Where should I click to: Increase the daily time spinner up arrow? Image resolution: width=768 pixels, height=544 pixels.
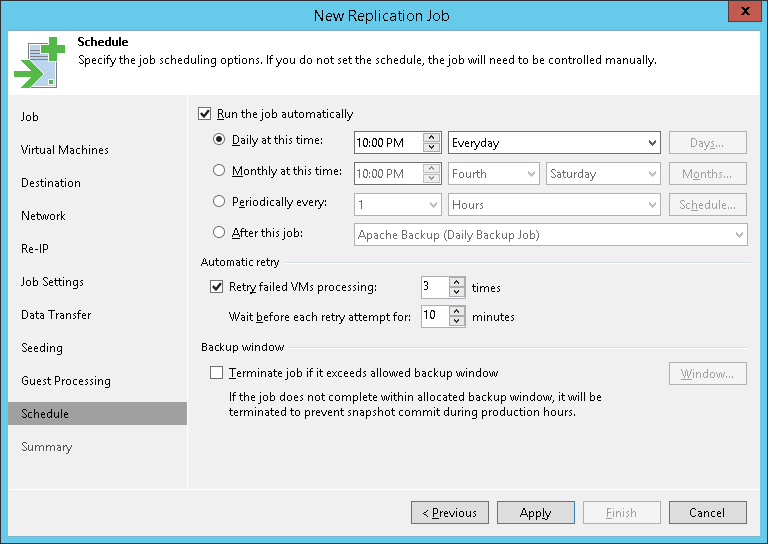click(432, 137)
